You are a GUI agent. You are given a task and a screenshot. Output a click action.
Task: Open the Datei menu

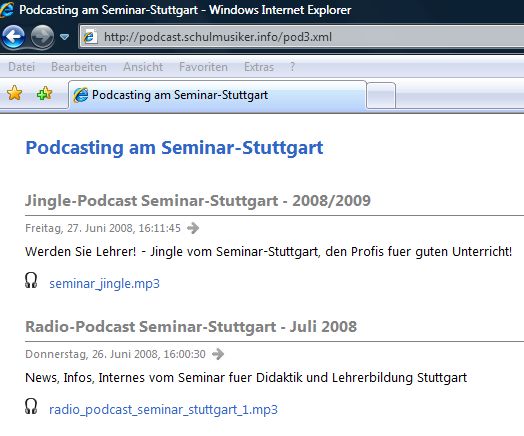pos(21,67)
